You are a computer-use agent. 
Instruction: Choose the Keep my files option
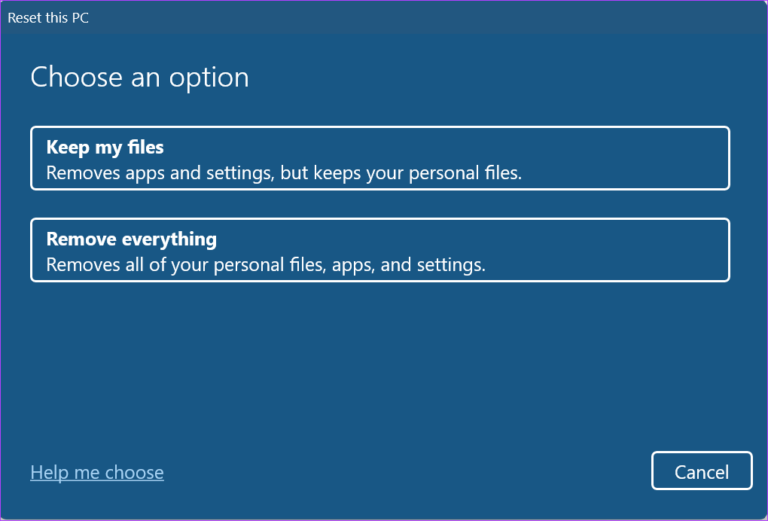point(380,158)
